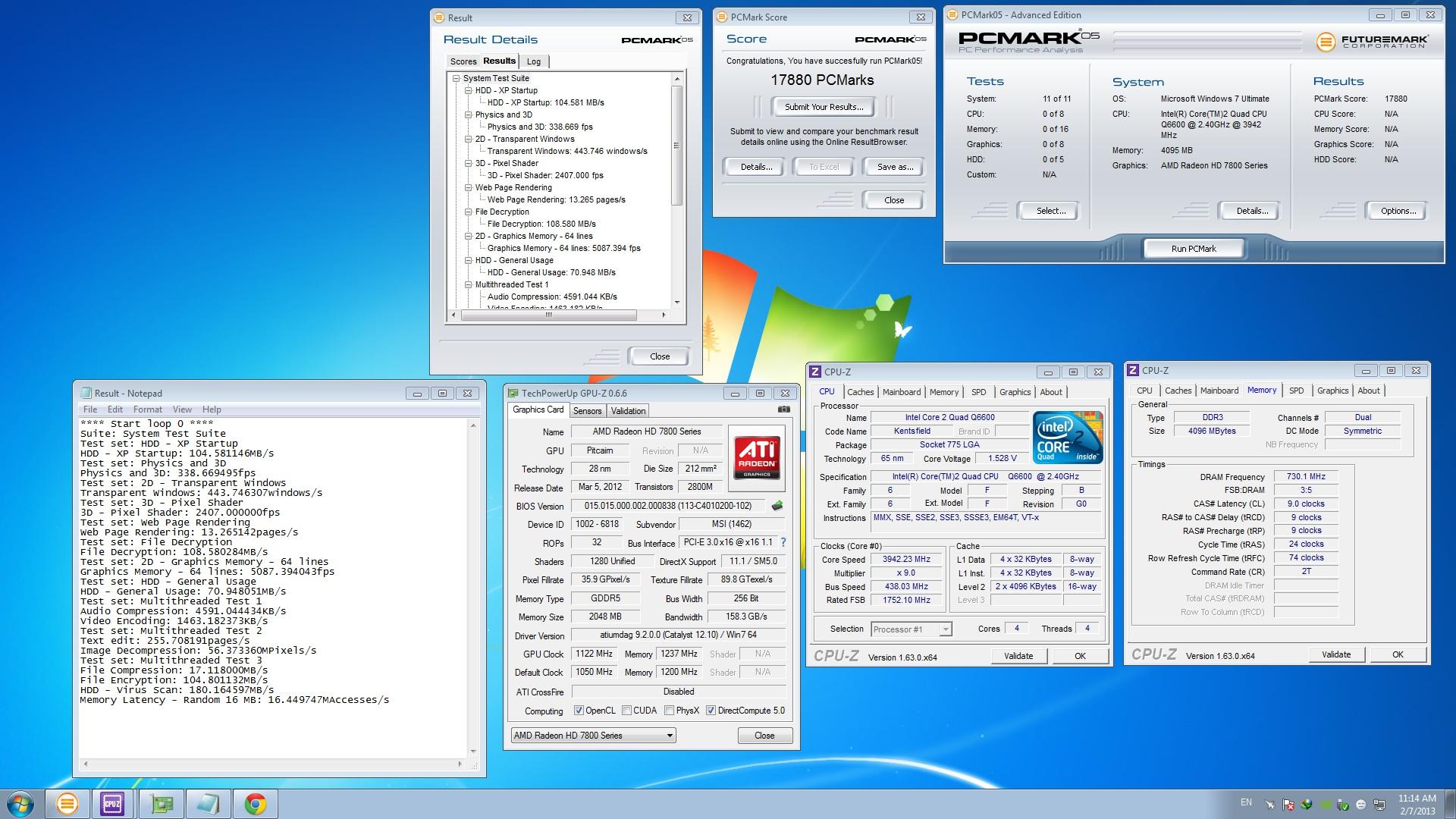
Task: Click the Result - Notepad title bar icon
Action: point(85,393)
